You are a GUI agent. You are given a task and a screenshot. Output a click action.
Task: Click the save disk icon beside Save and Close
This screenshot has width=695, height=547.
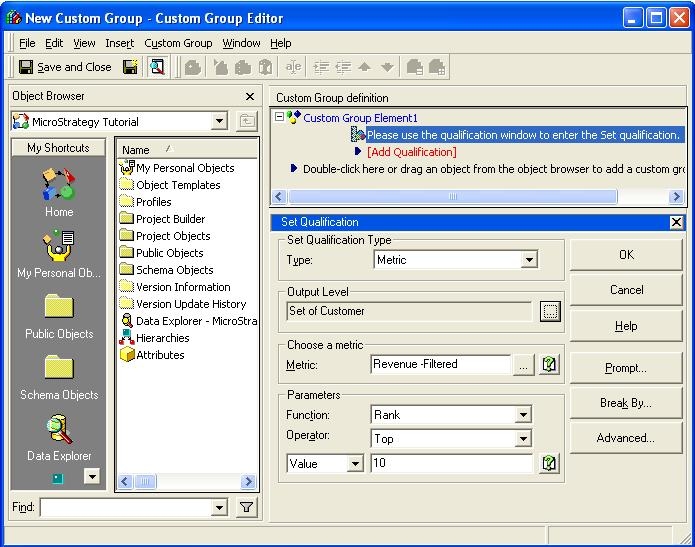pos(130,67)
